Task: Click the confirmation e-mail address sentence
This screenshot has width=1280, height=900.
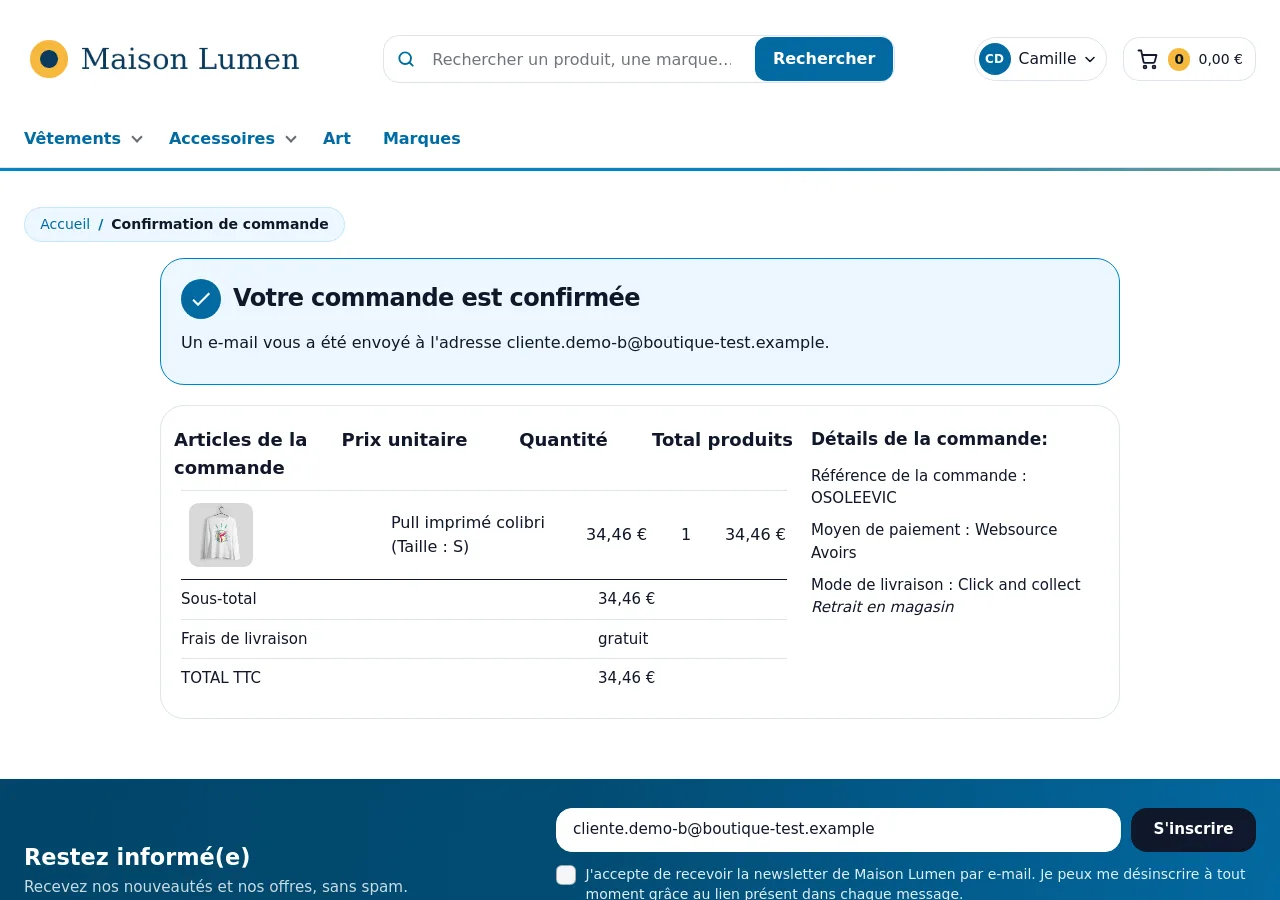Action: pos(505,342)
